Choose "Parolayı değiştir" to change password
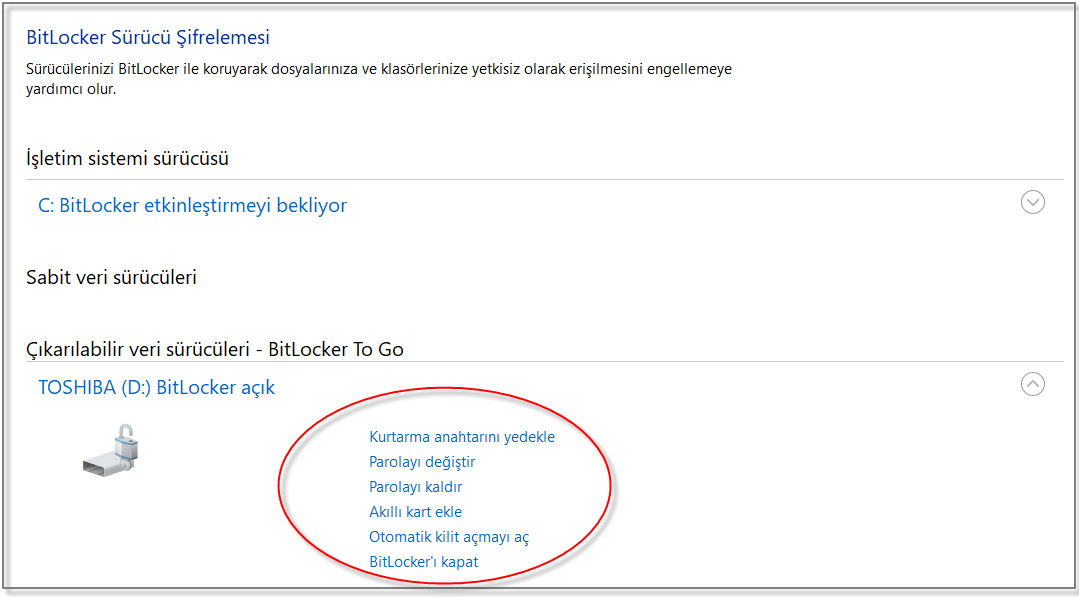This screenshot has width=1079, height=597. pyautogui.click(x=422, y=462)
